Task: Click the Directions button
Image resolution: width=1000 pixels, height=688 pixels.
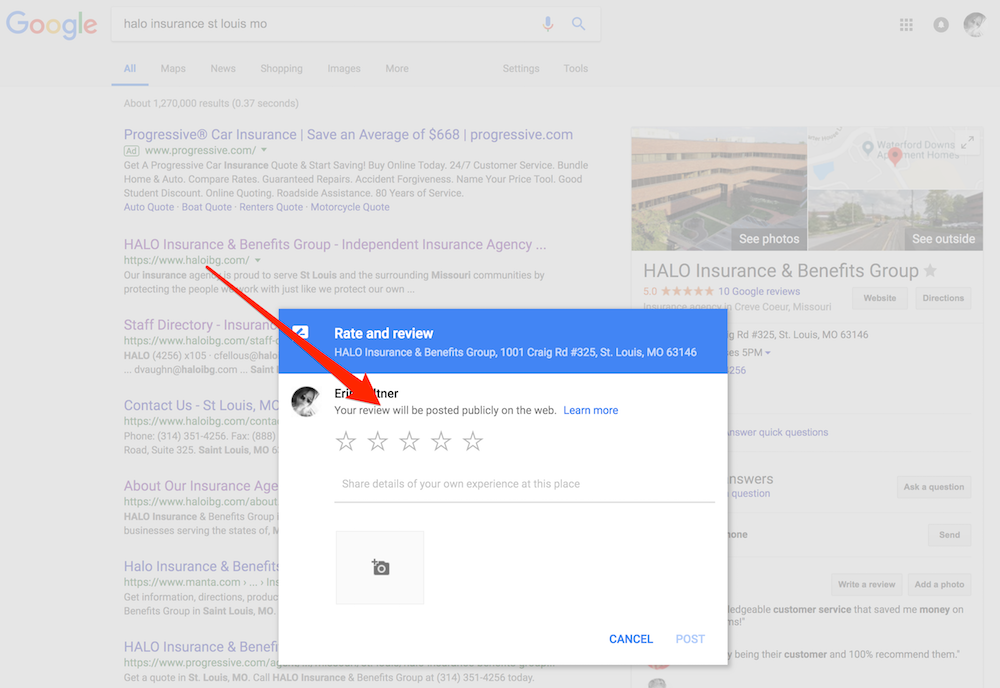Action: click(943, 298)
